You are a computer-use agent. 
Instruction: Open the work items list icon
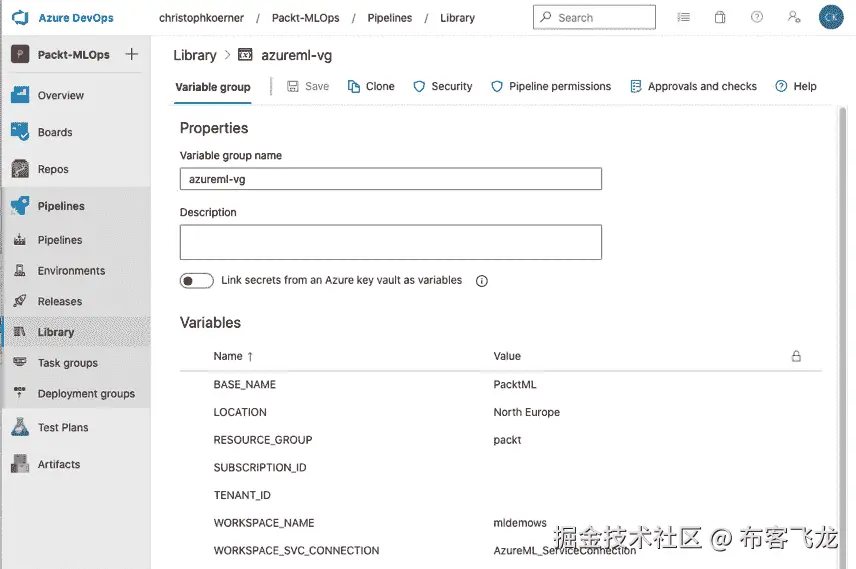click(683, 17)
